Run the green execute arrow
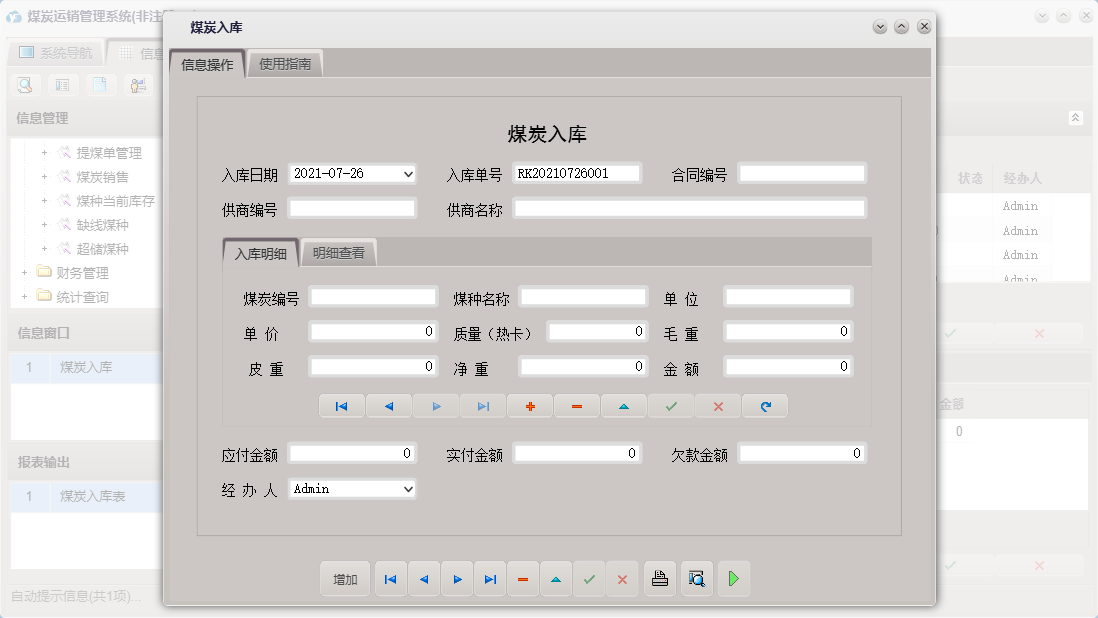 pos(733,578)
